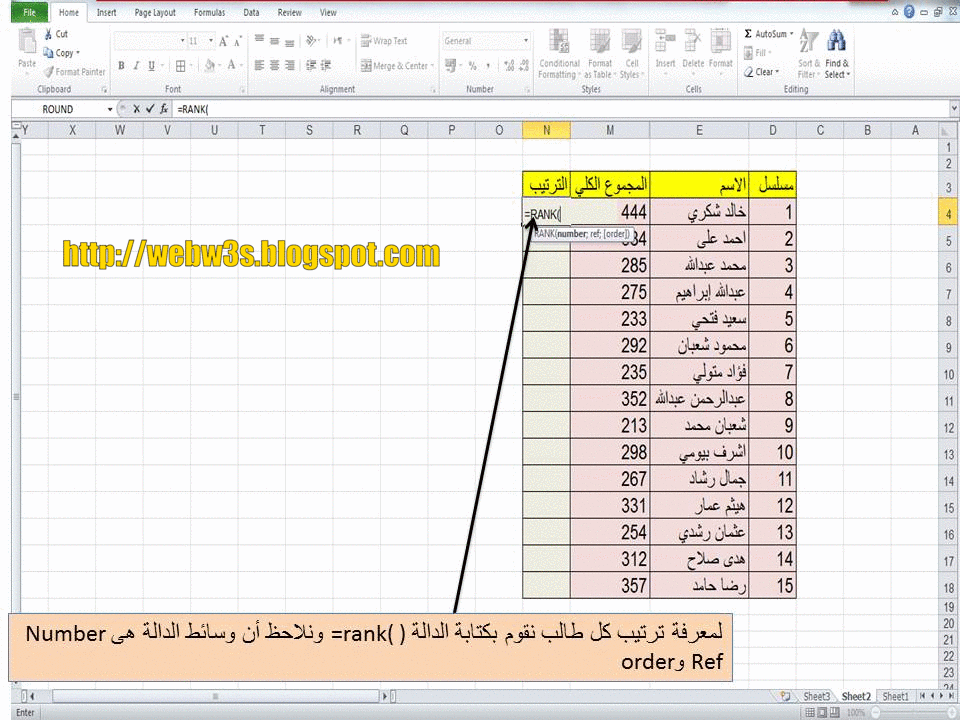Click the 'number' argument in RANK tooltip
The width and height of the screenshot is (960, 720).
pos(571,233)
